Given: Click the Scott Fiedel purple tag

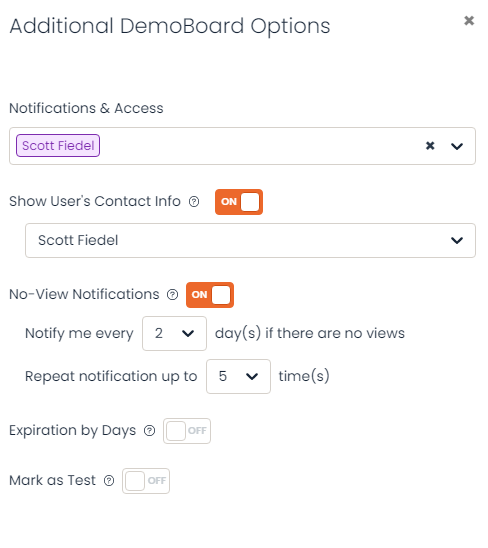Looking at the screenshot, I should coord(58,145).
